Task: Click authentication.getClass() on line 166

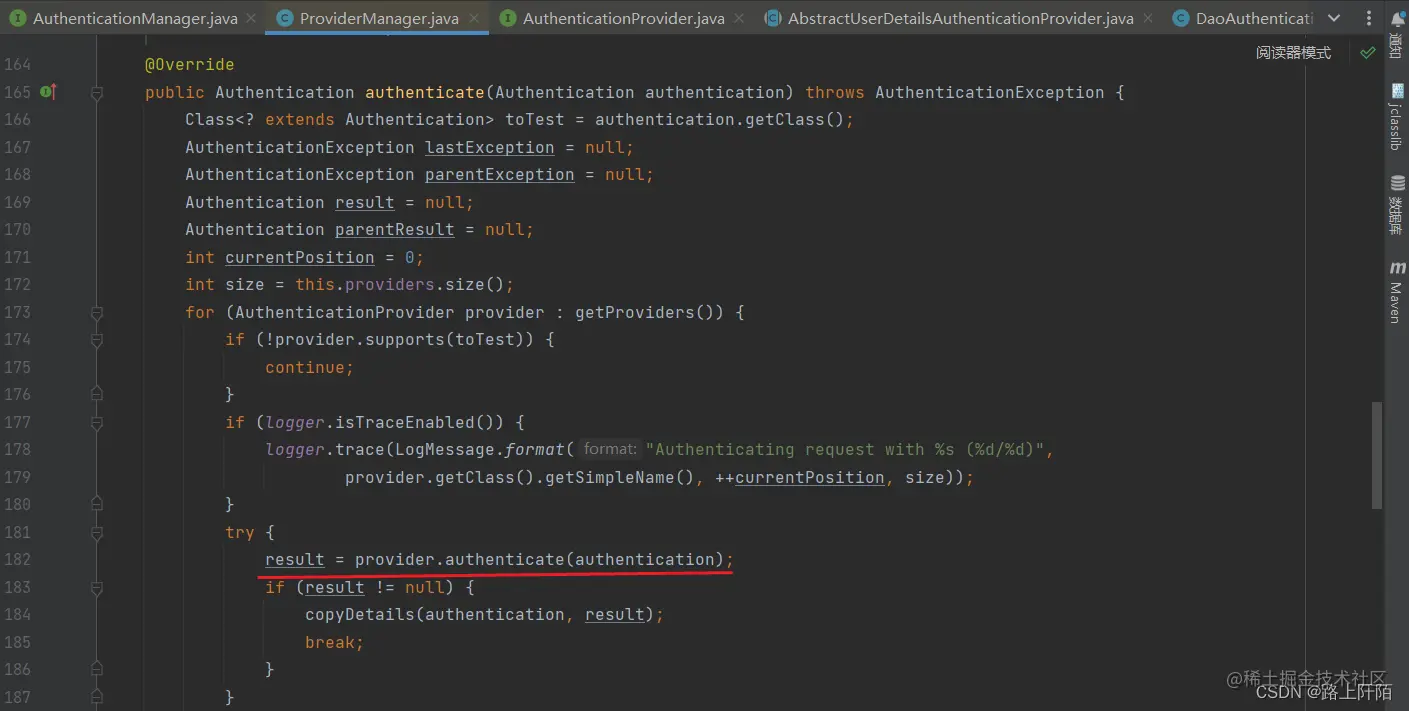Action: 720,120
